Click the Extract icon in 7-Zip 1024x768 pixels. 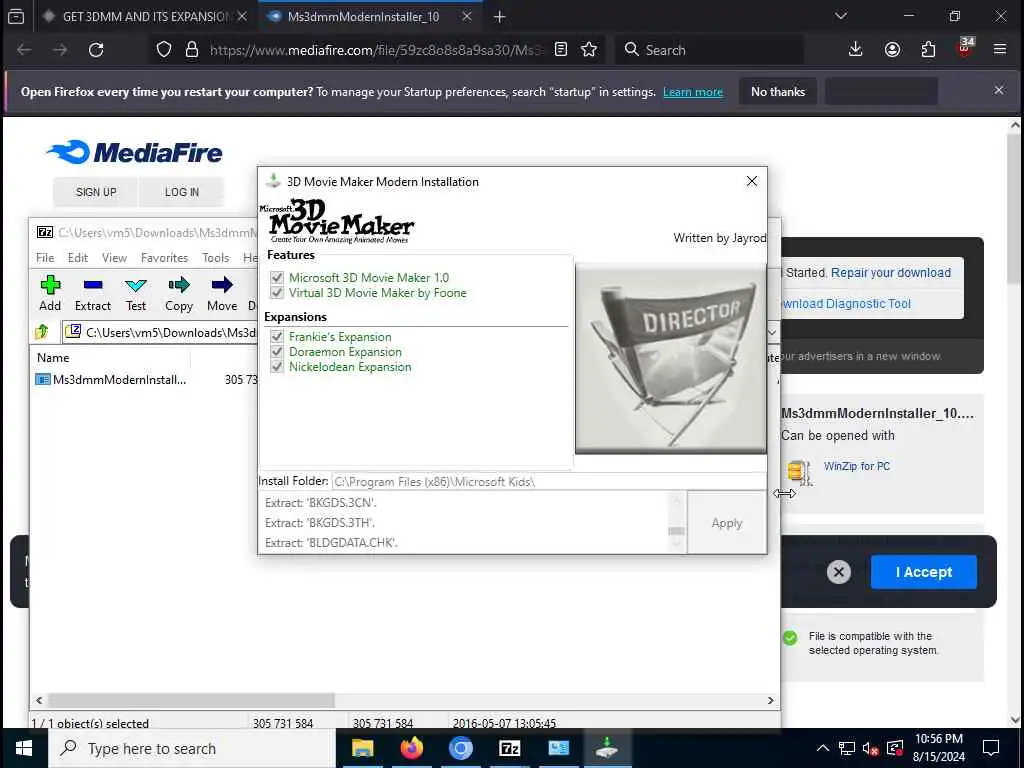pyautogui.click(x=93, y=285)
